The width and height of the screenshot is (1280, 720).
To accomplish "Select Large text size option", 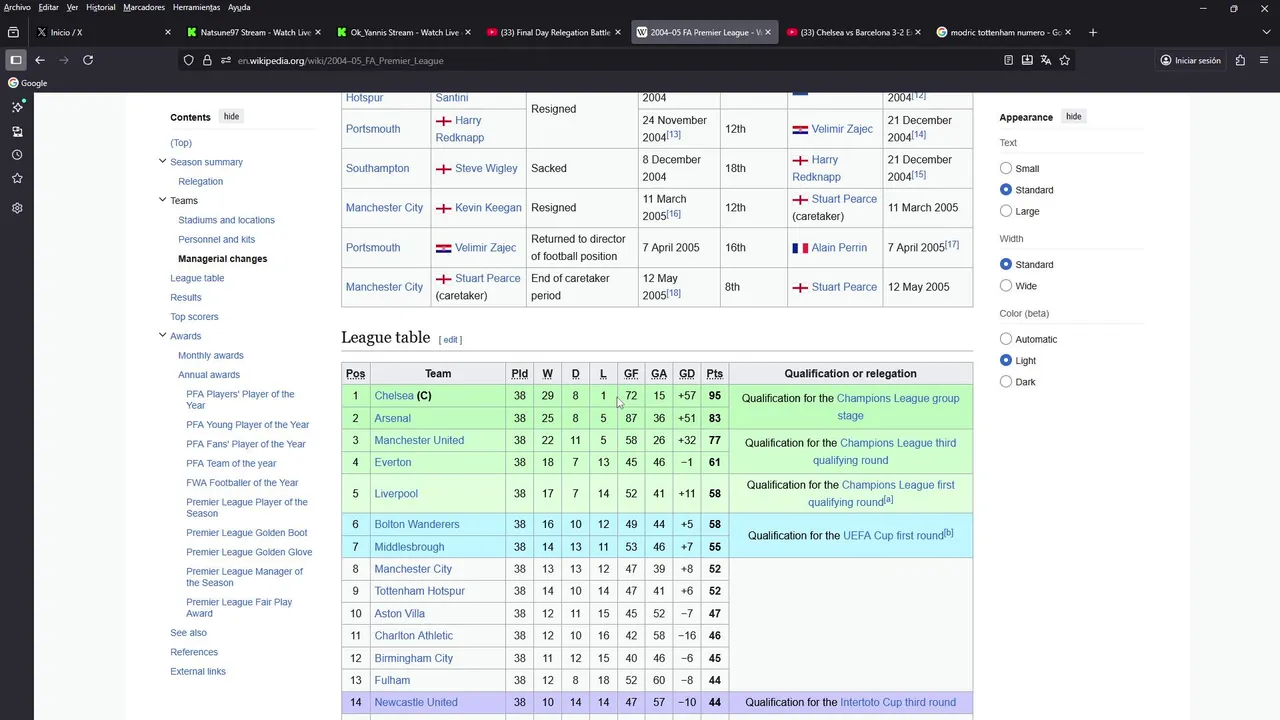I will [1006, 211].
